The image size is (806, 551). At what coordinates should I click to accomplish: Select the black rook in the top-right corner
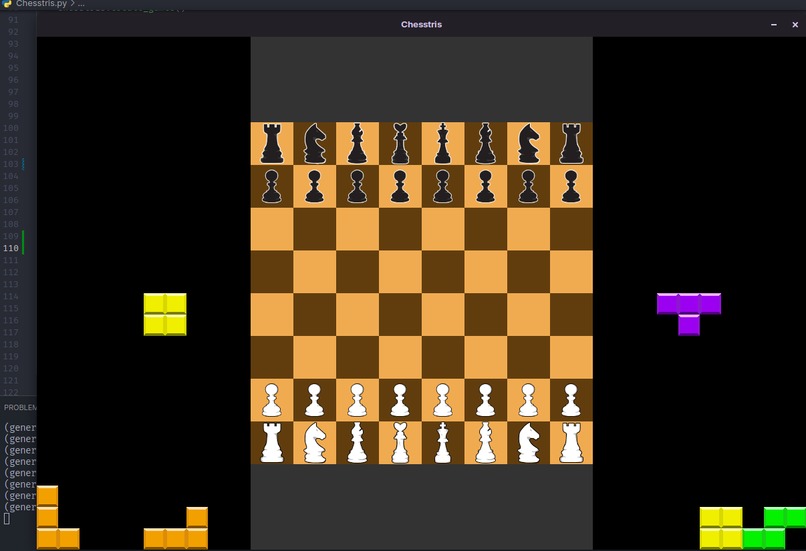(x=571, y=143)
